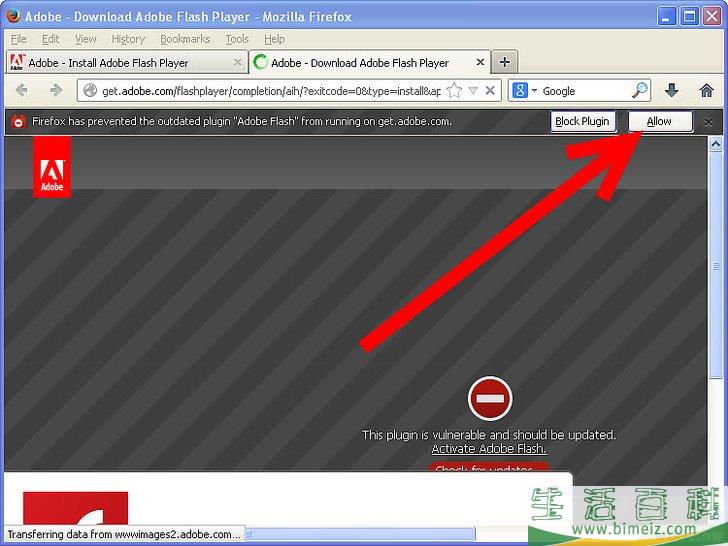Screen dimensions: 728x546
Task: Open the Google search engine selector
Action: pyautogui.click(x=524, y=91)
